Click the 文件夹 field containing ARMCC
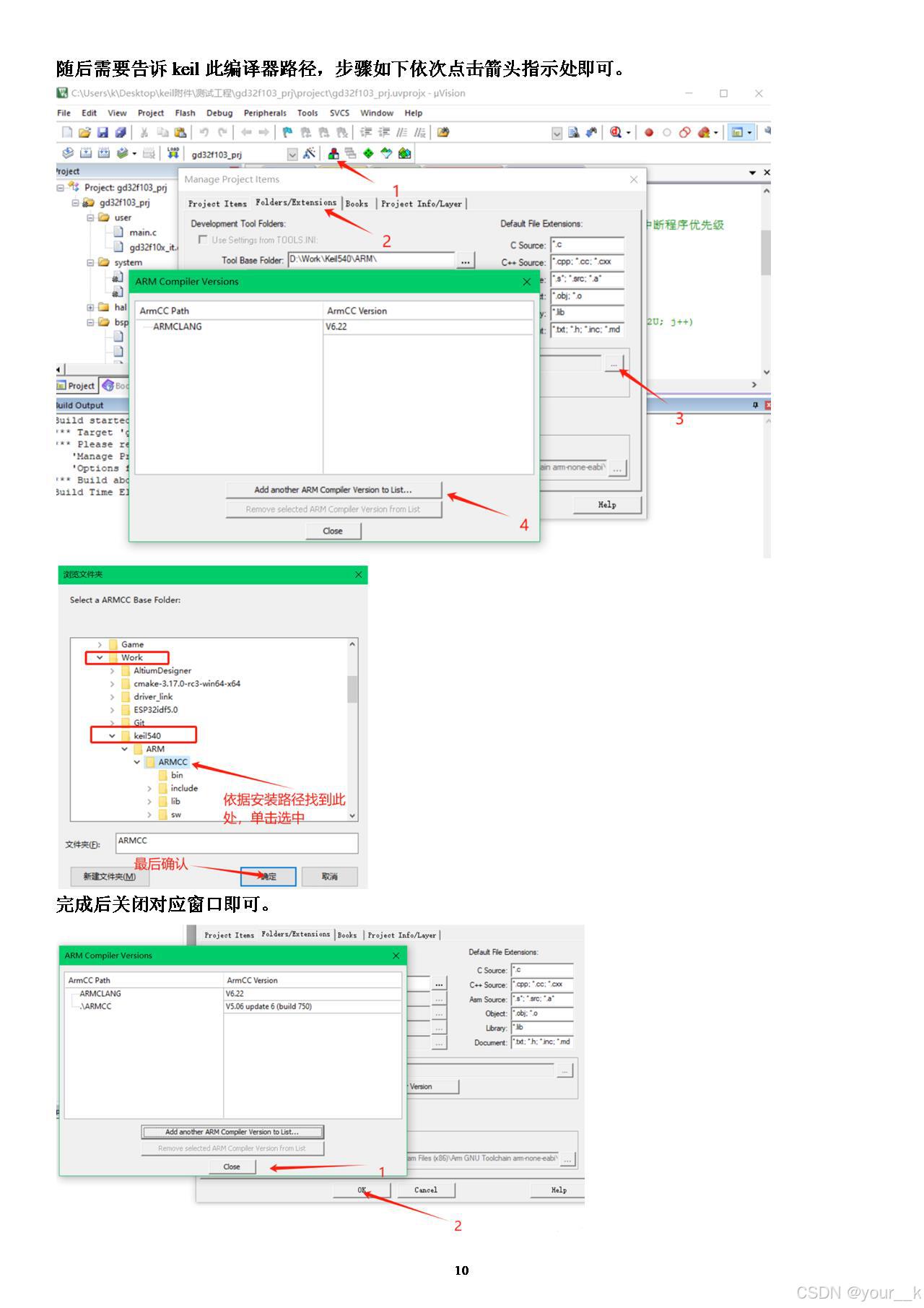The width and height of the screenshot is (924, 1308). [x=237, y=842]
